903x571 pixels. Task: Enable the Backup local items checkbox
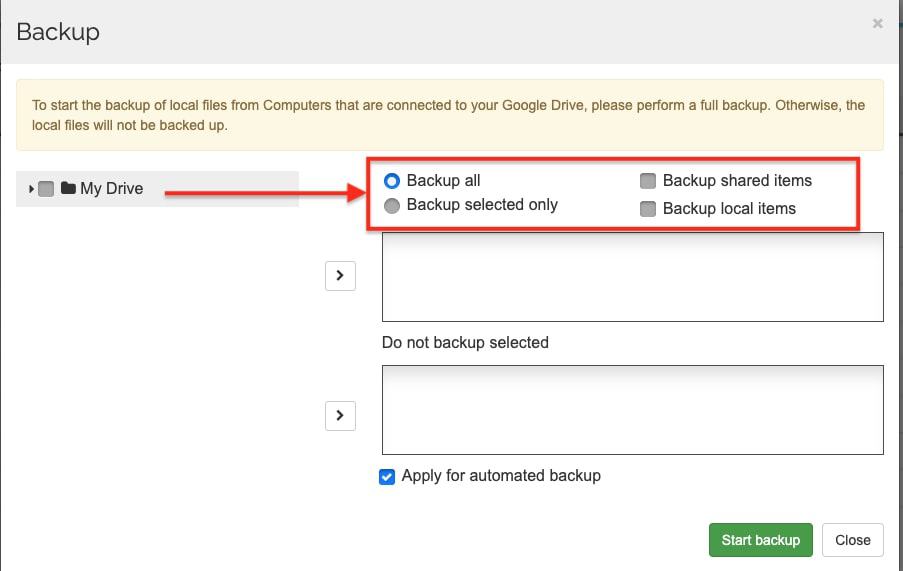(648, 209)
